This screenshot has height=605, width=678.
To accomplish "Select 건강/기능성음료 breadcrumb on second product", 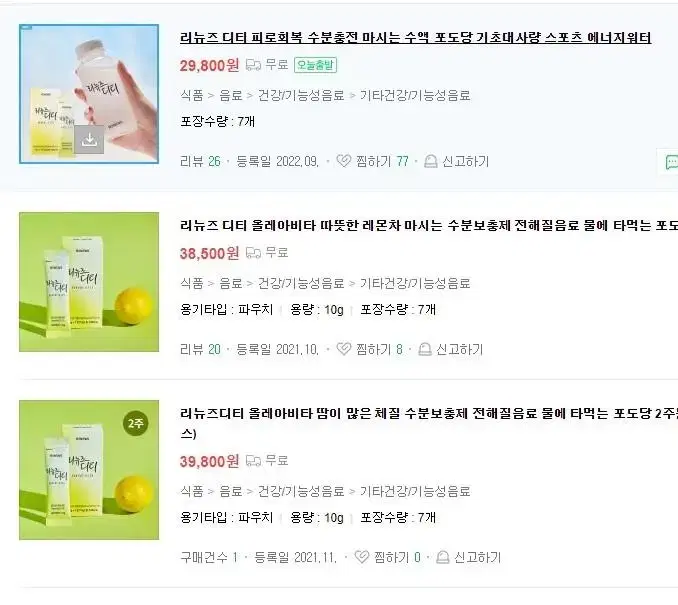I will (x=301, y=283).
